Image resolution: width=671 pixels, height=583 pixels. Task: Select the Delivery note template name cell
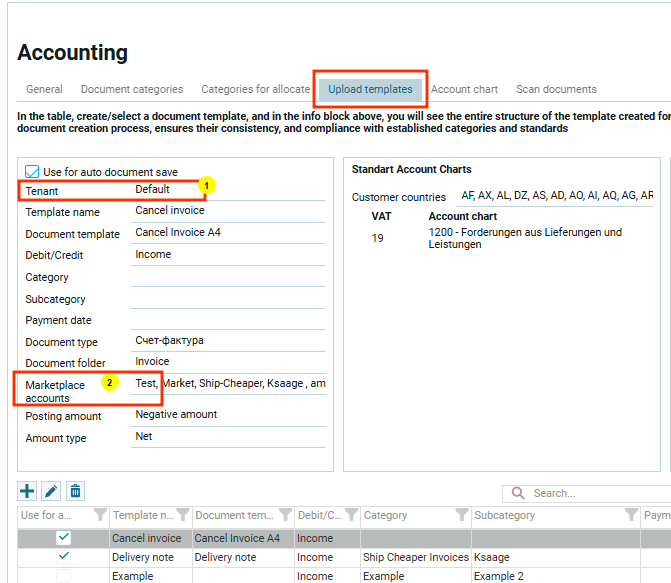click(148, 557)
